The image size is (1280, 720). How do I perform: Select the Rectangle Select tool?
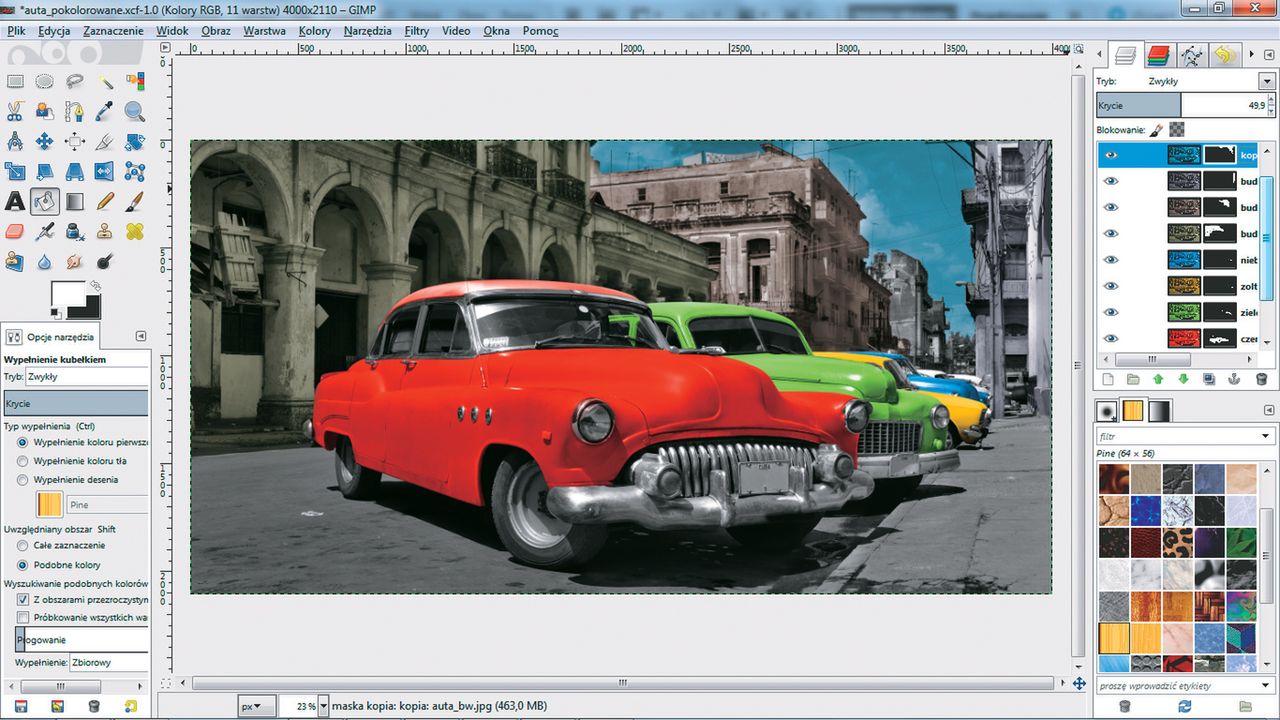(15, 82)
